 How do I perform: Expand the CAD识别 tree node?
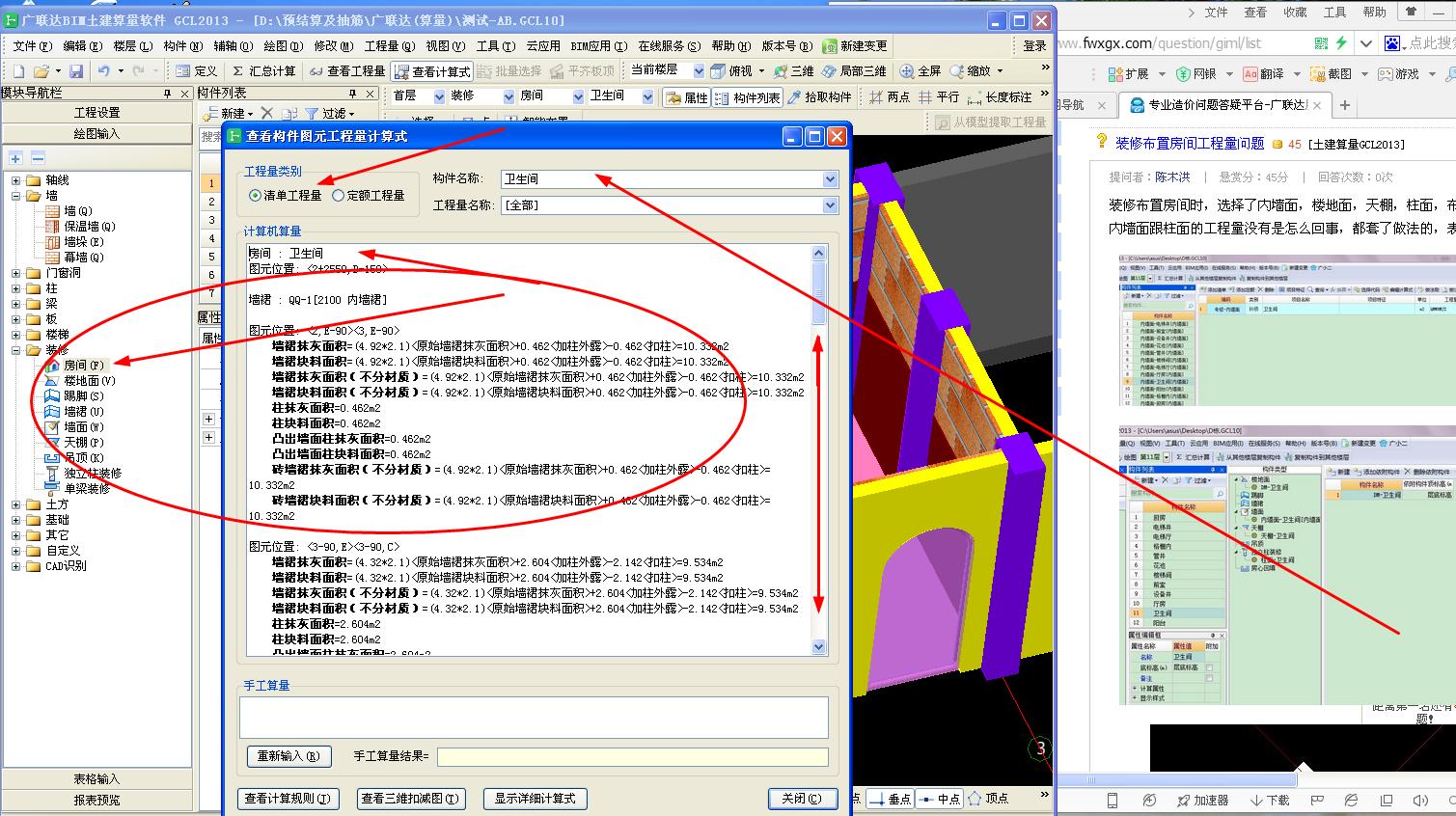(15, 566)
